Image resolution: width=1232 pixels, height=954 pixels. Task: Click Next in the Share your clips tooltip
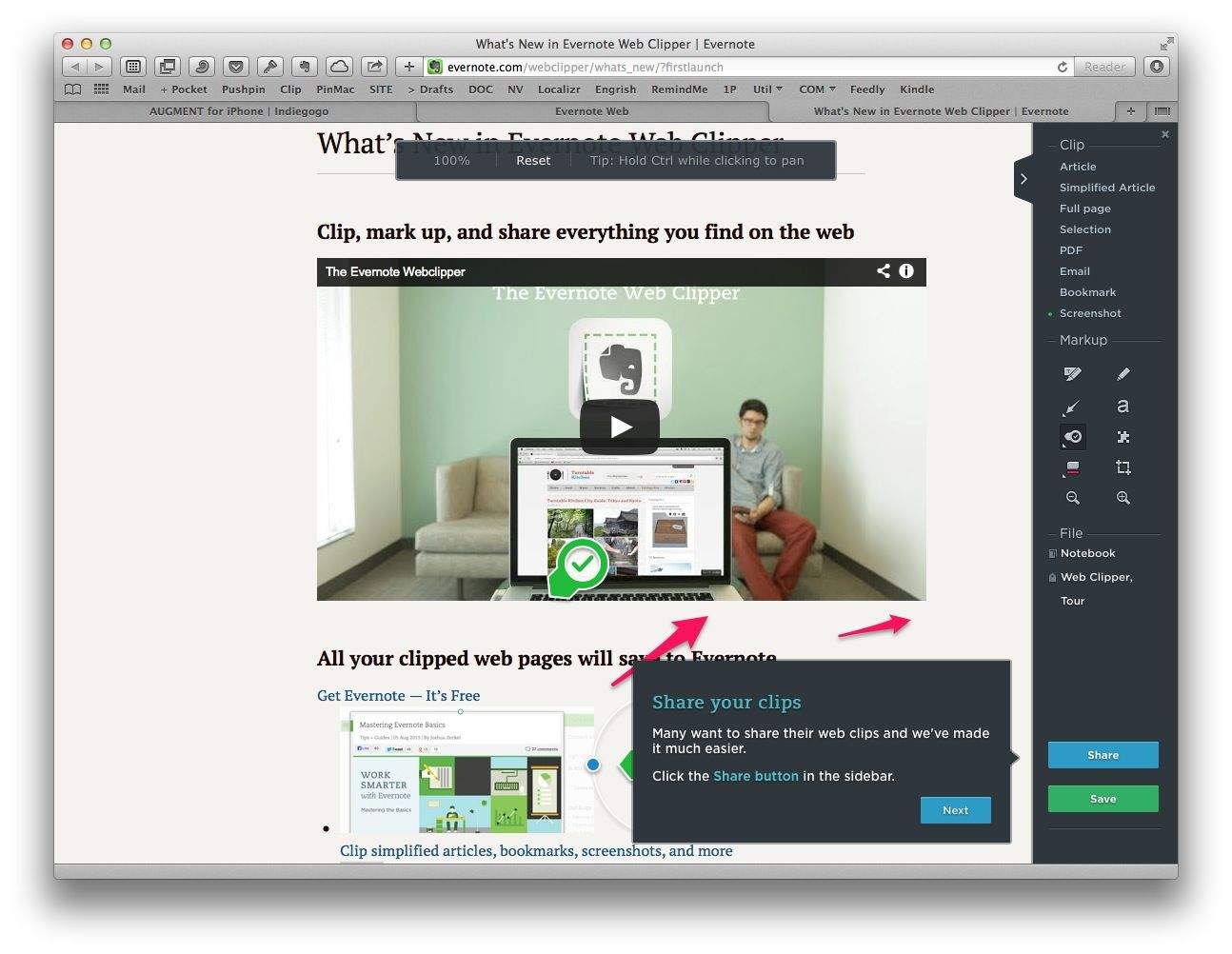tap(955, 809)
